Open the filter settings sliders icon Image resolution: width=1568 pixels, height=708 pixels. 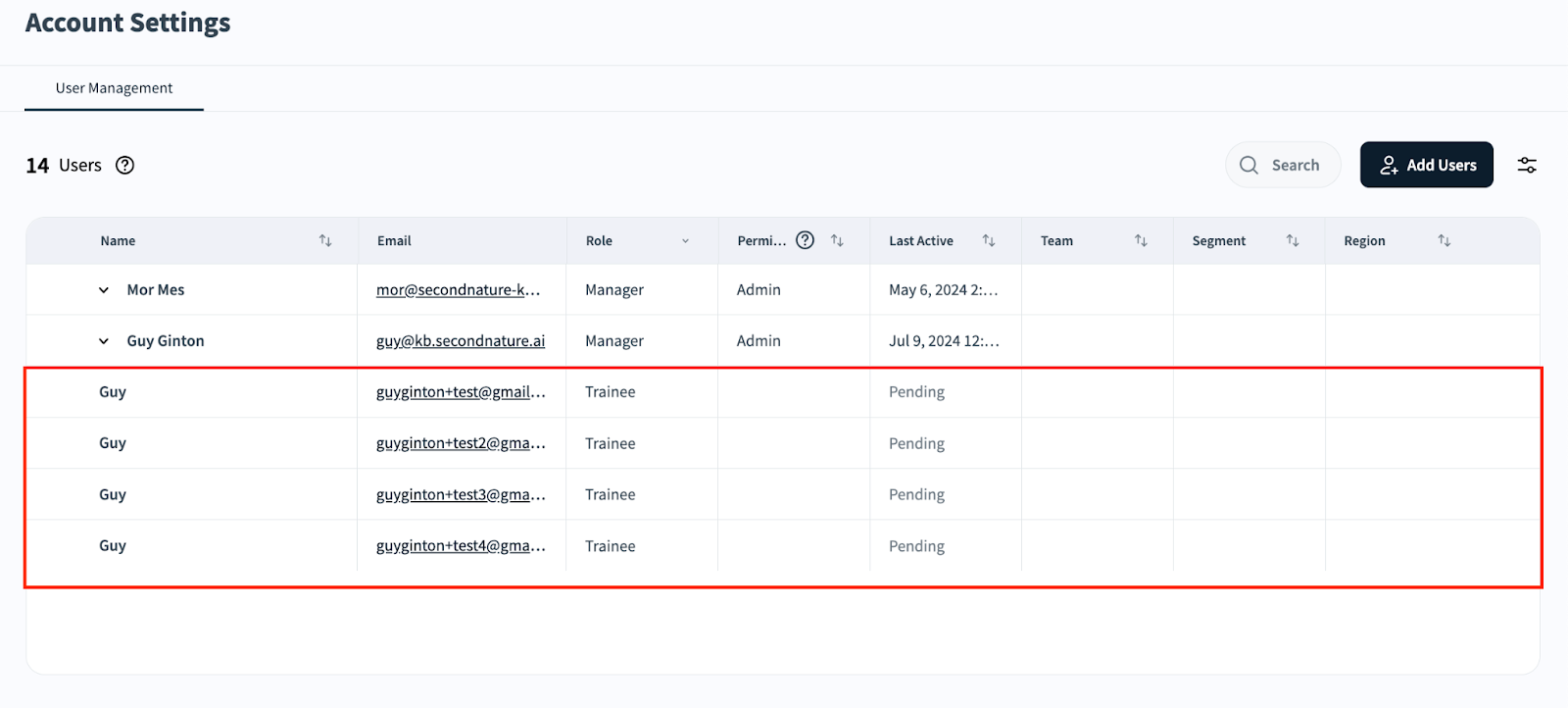[x=1527, y=166]
